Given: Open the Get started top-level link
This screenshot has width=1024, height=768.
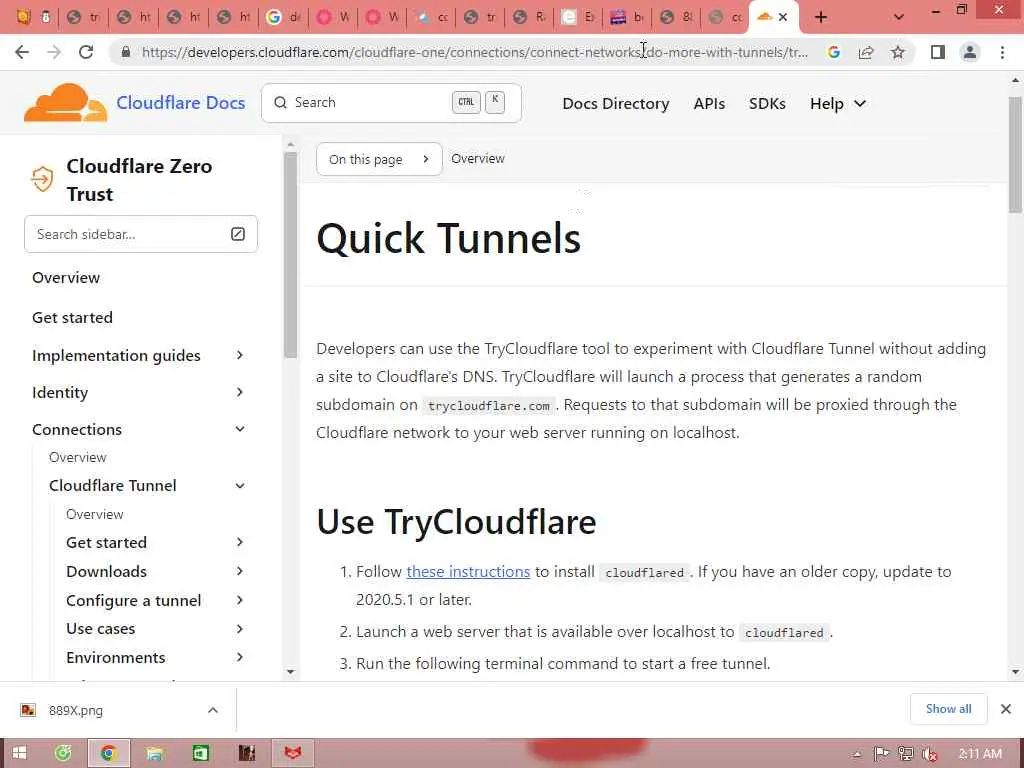Looking at the screenshot, I should click(72, 317).
